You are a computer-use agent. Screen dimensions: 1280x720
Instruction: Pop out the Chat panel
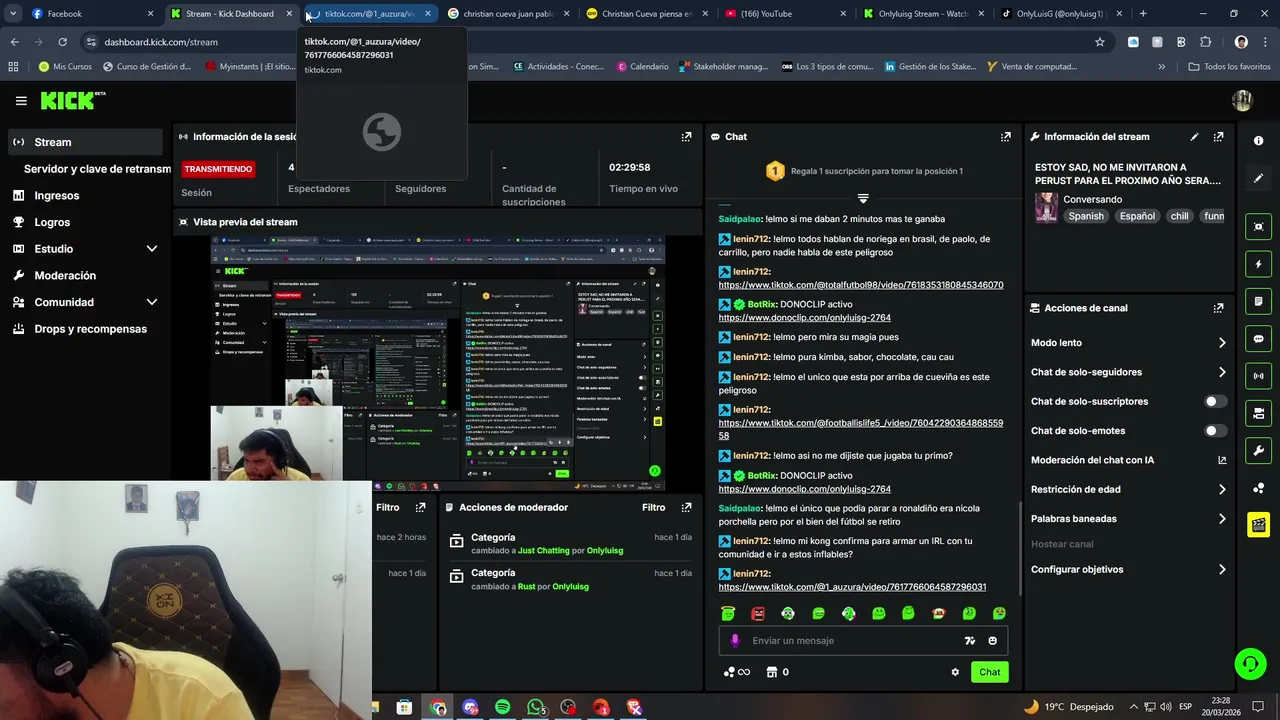[x=1005, y=137]
